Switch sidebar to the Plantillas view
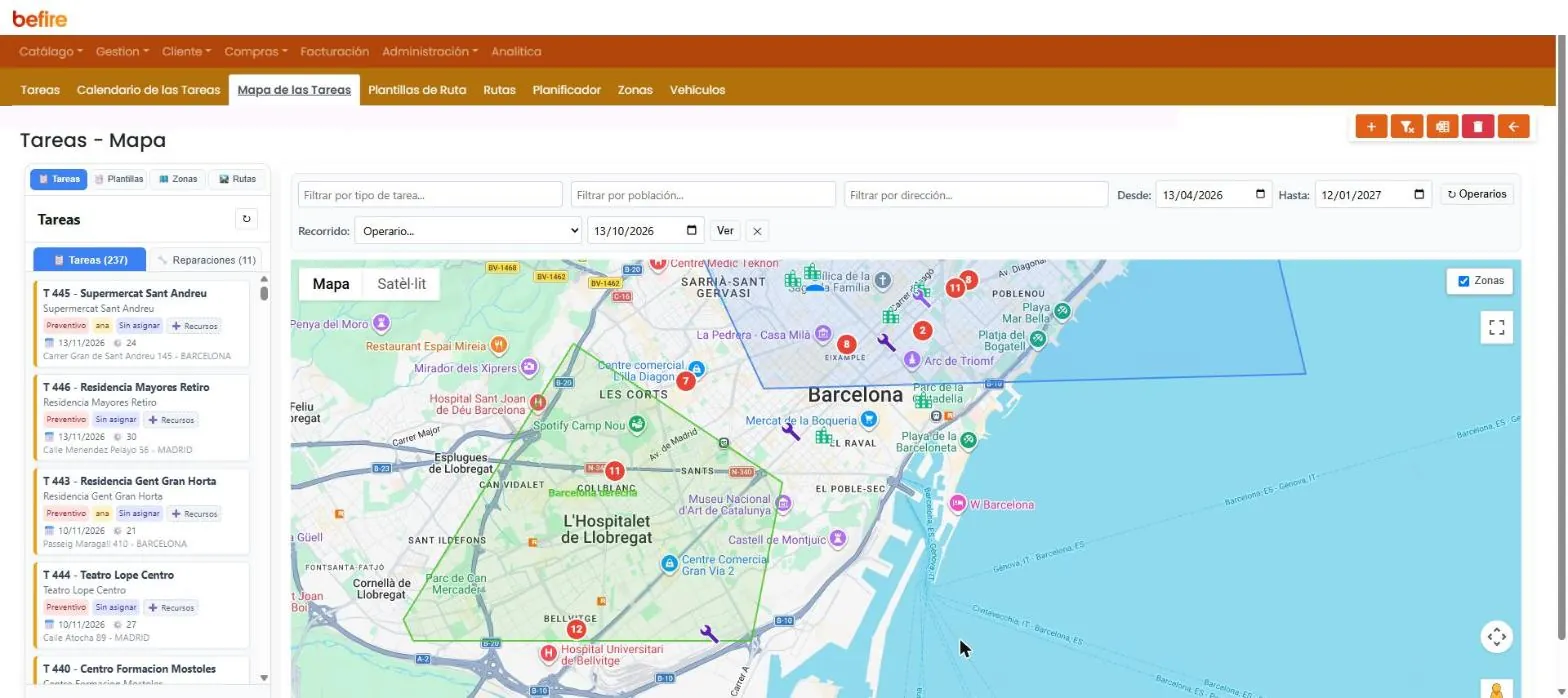Screen dimensions: 1568x698 (x=119, y=179)
